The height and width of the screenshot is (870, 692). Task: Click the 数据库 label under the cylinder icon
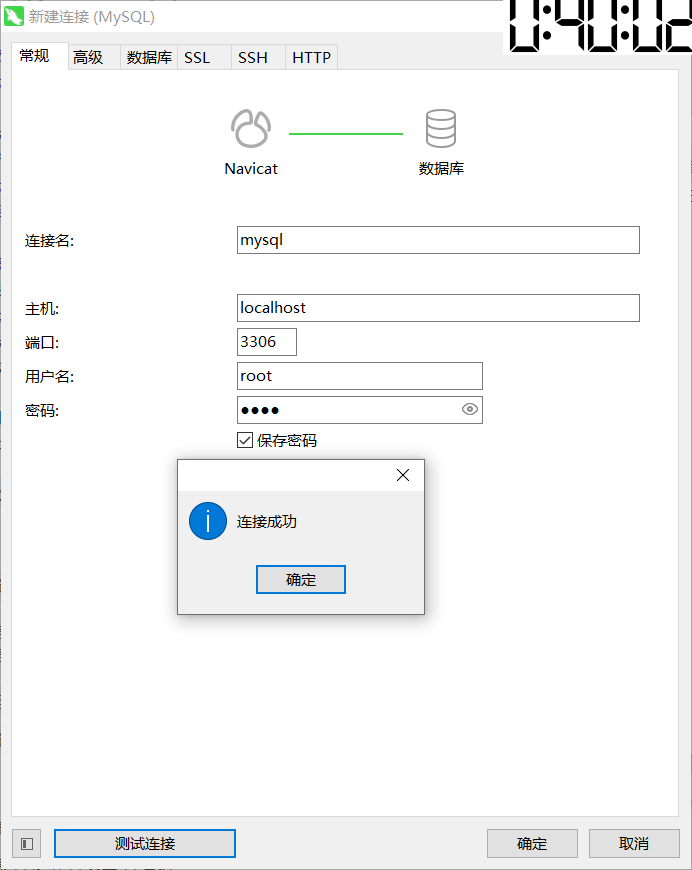point(441,169)
